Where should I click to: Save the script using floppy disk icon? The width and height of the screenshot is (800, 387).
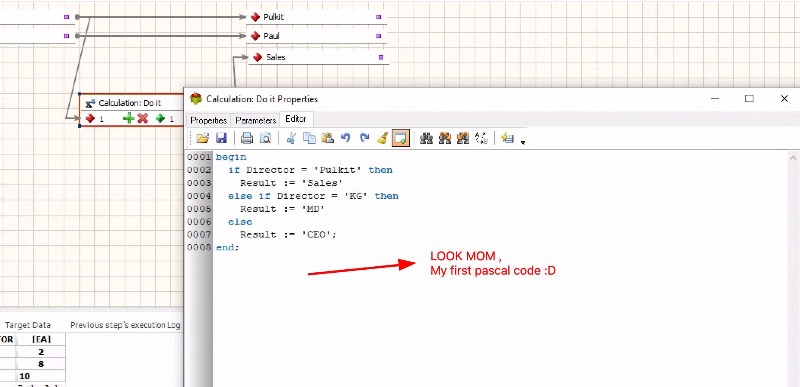221,138
